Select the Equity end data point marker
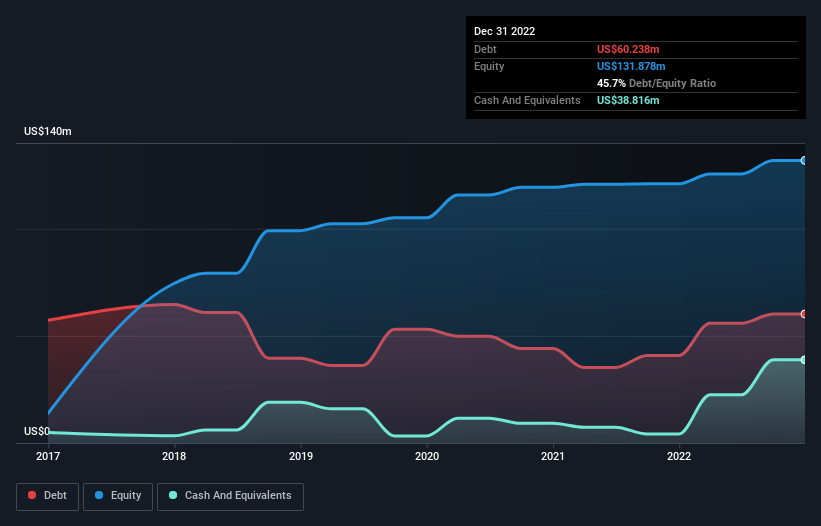 [x=804, y=161]
